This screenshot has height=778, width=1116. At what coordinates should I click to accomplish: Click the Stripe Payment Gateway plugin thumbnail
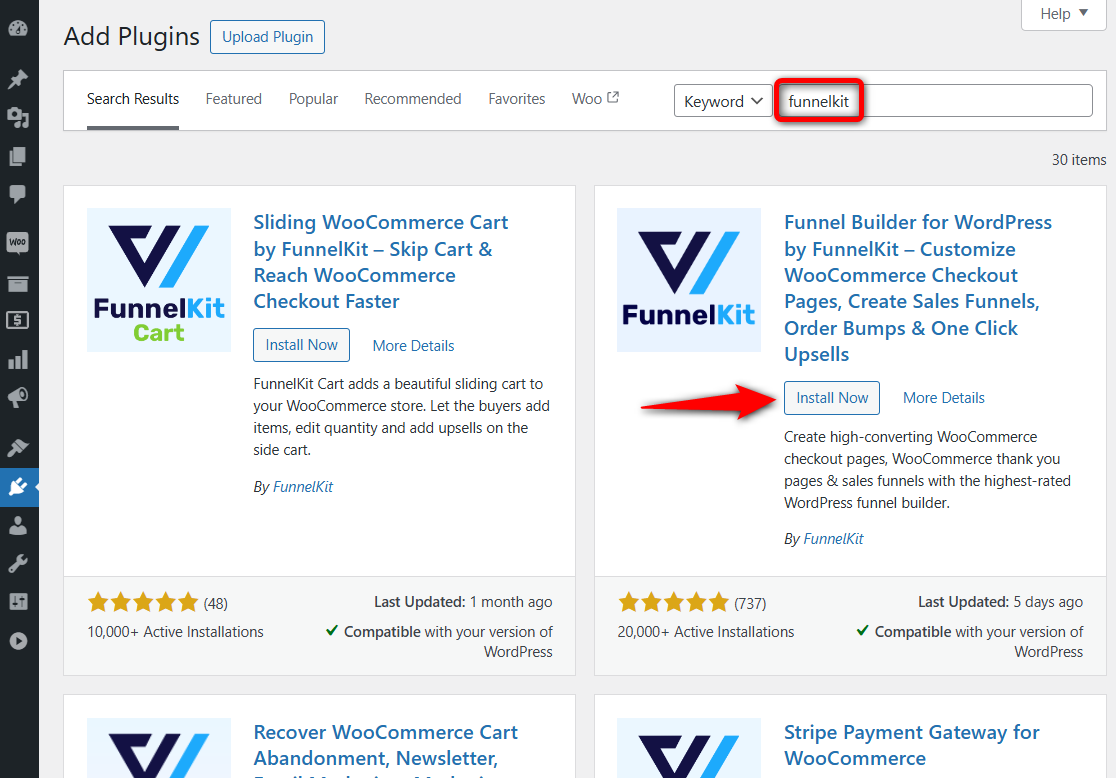(689, 747)
